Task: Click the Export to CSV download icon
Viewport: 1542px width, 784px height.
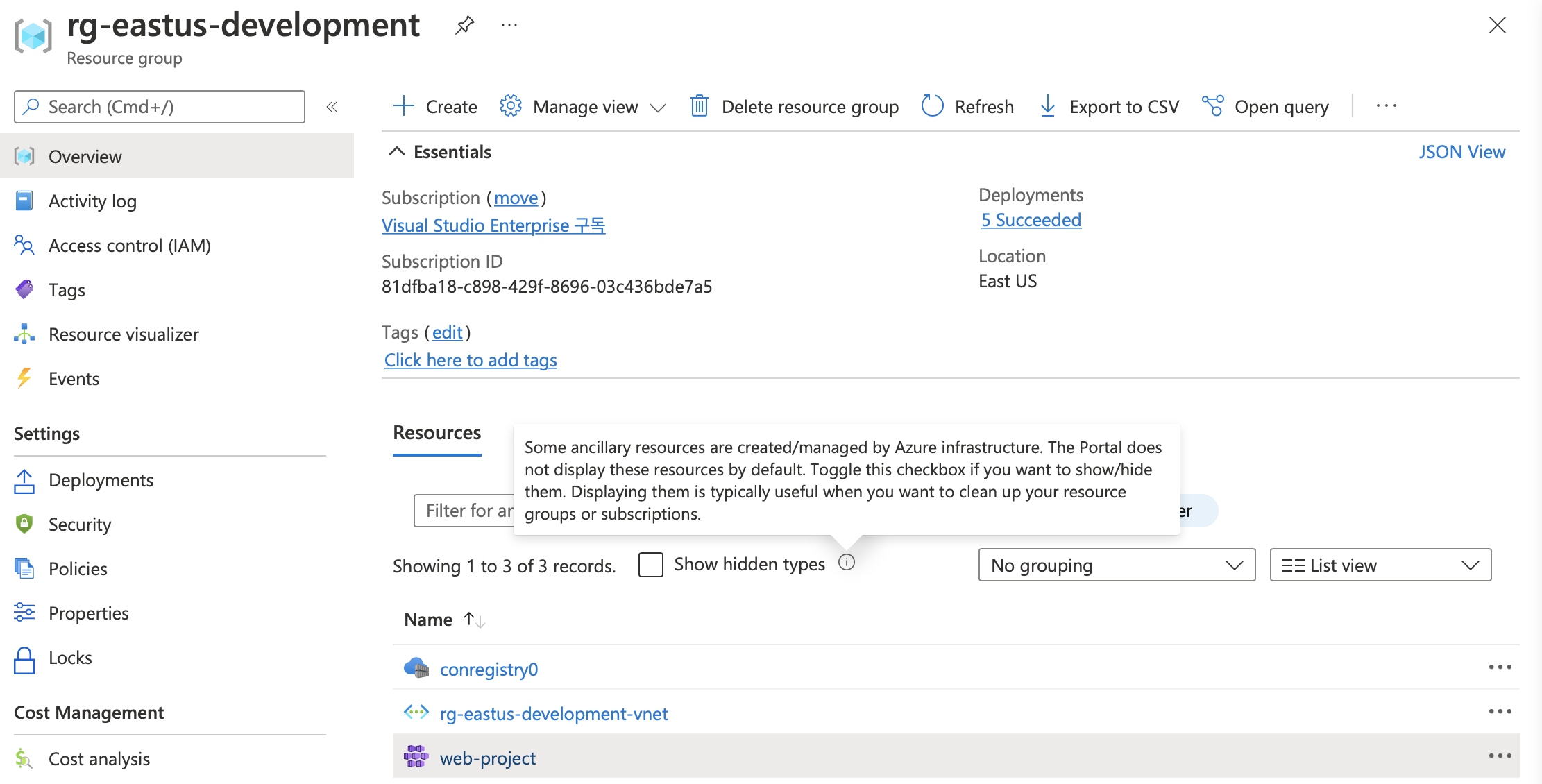Action: pos(1047,106)
